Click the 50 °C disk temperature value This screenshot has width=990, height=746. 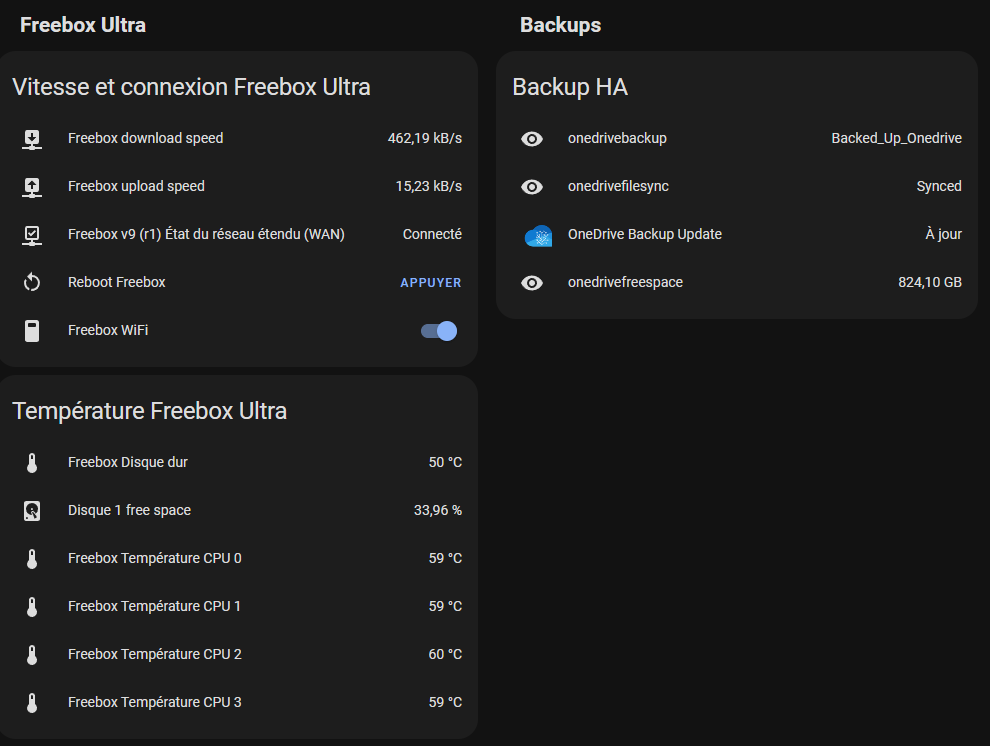(445, 462)
